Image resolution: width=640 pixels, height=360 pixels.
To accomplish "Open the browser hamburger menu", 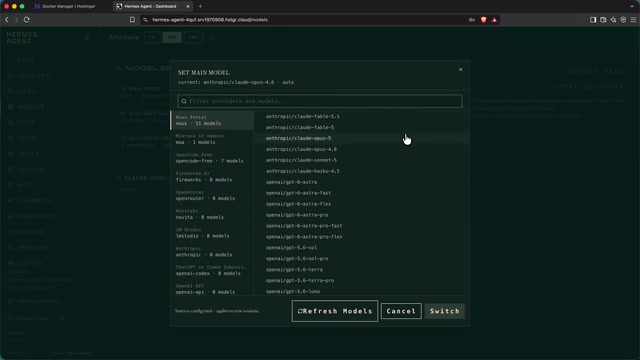I will [633, 20].
